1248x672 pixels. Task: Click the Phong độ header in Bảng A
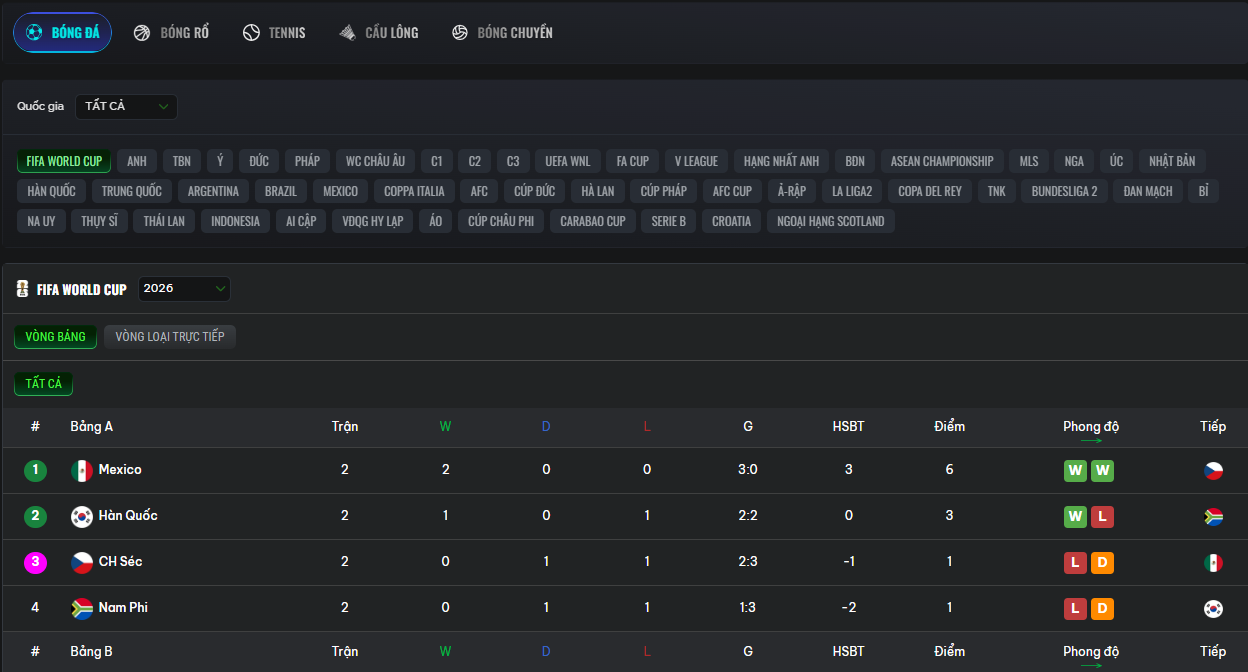[1091, 427]
